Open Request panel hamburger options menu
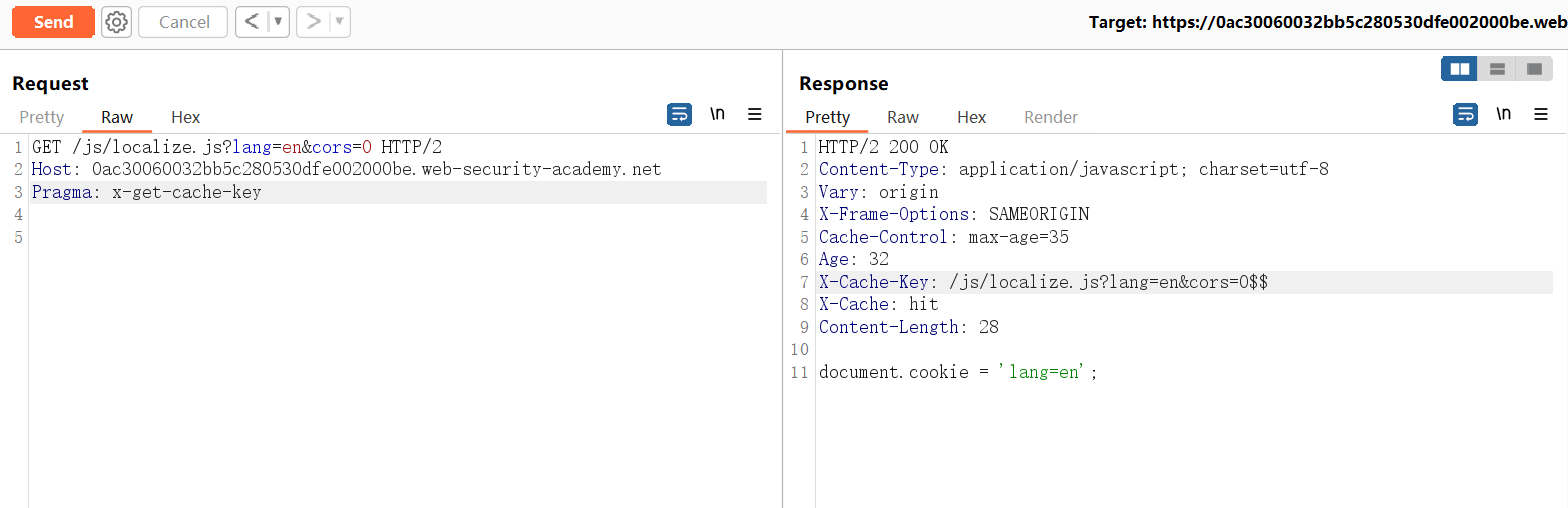 755,114
